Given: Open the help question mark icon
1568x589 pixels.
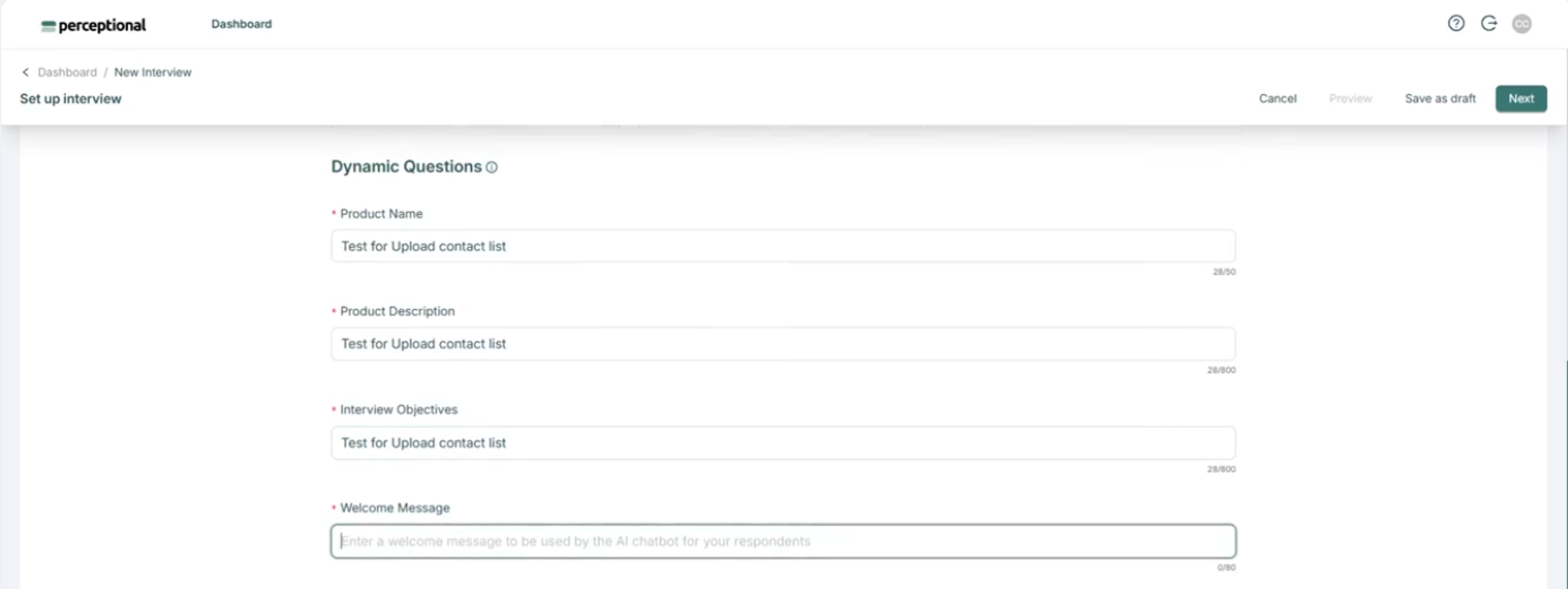Looking at the screenshot, I should click(x=1456, y=23).
